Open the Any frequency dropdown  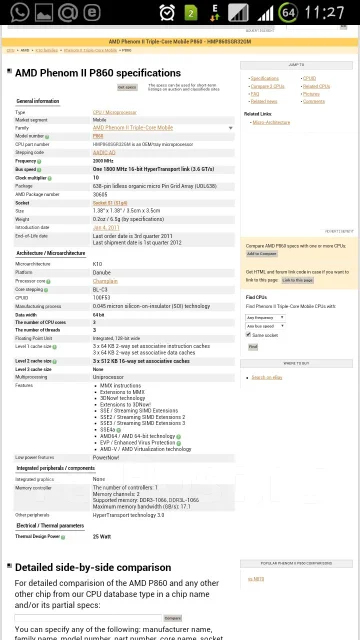coord(265,317)
